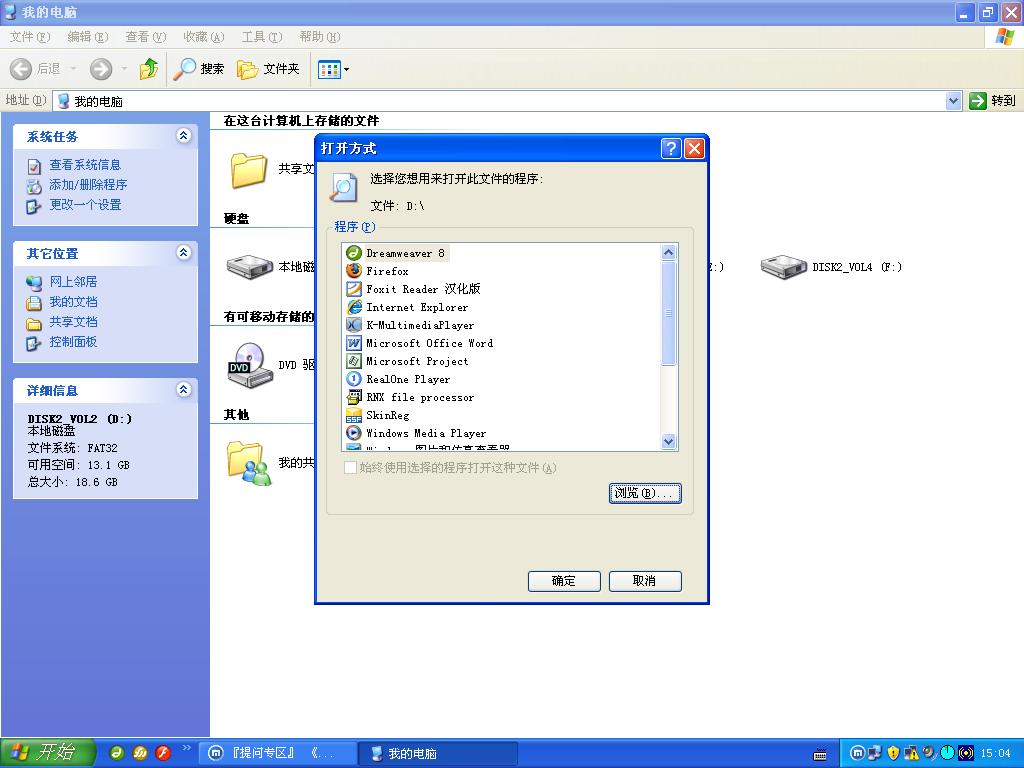Click the Back (后退) arrow icon
Image resolution: width=1024 pixels, height=768 pixels.
click(21, 69)
